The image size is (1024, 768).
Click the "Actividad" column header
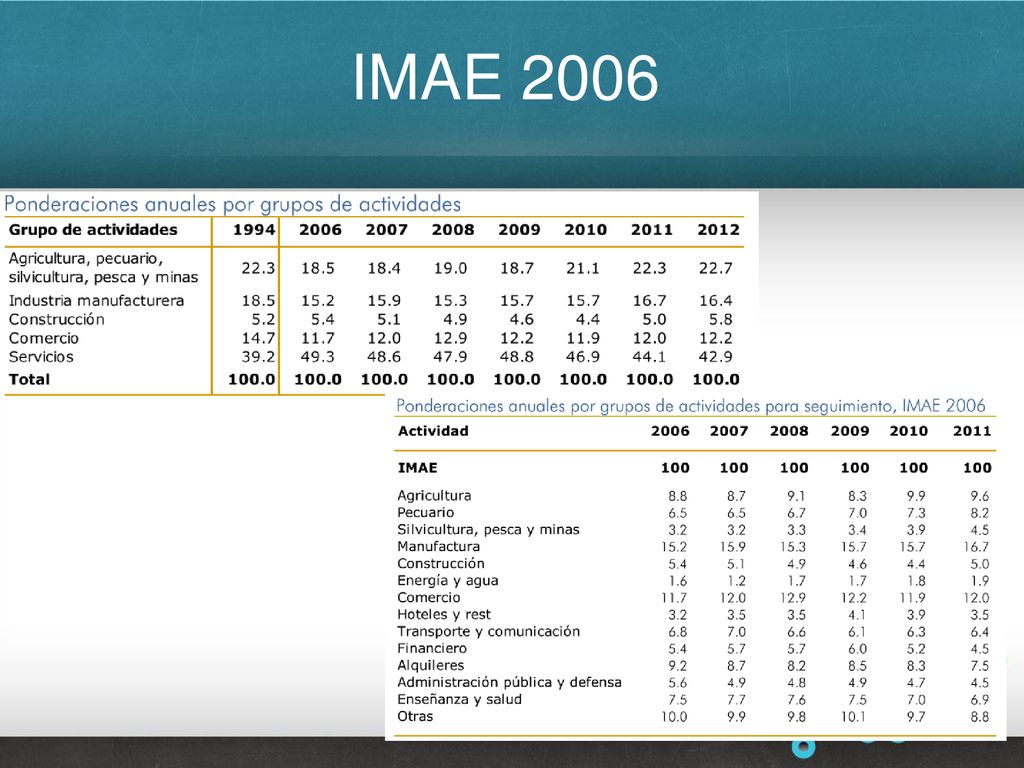pyautogui.click(x=433, y=431)
